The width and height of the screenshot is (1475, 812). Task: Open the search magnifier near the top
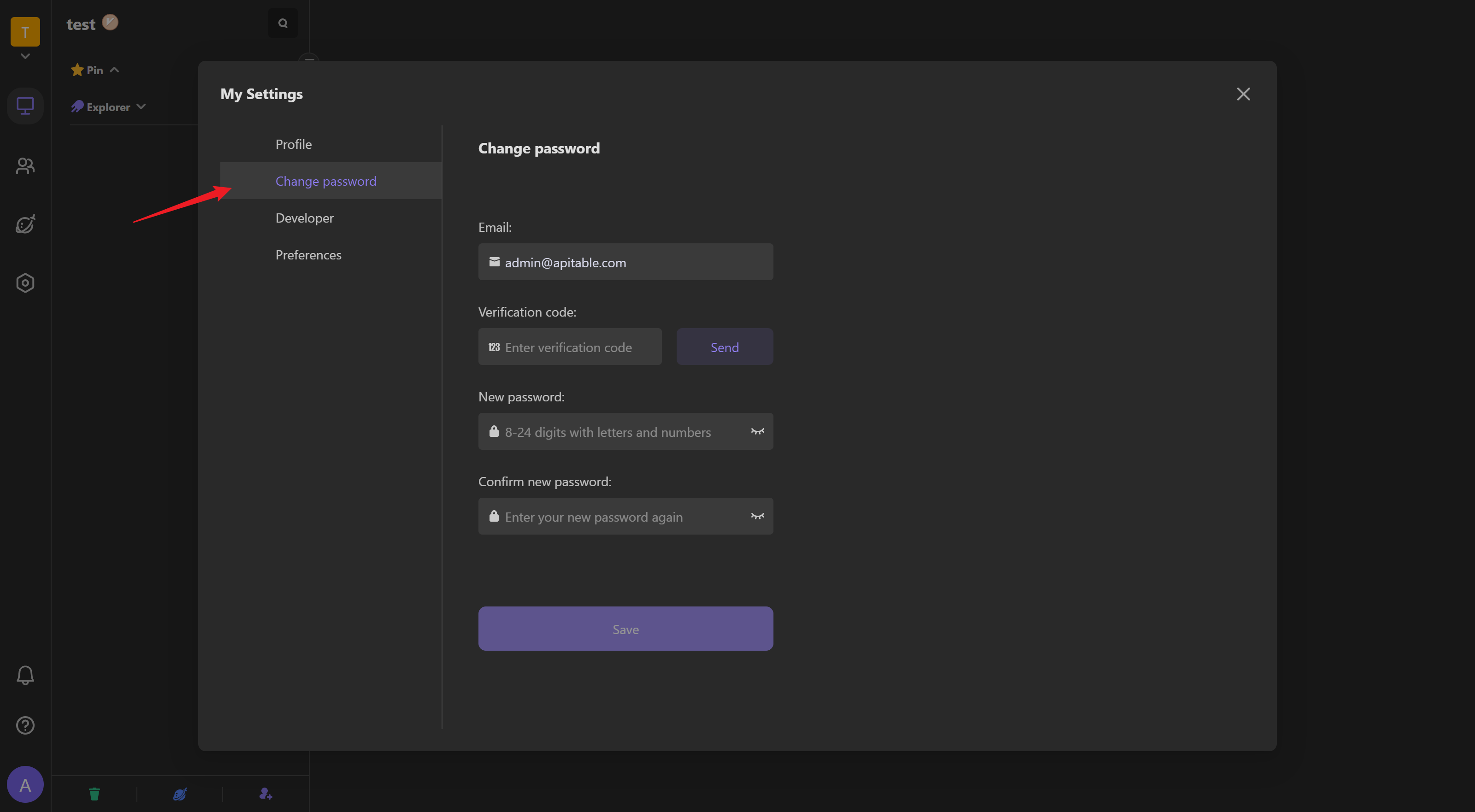tap(283, 23)
